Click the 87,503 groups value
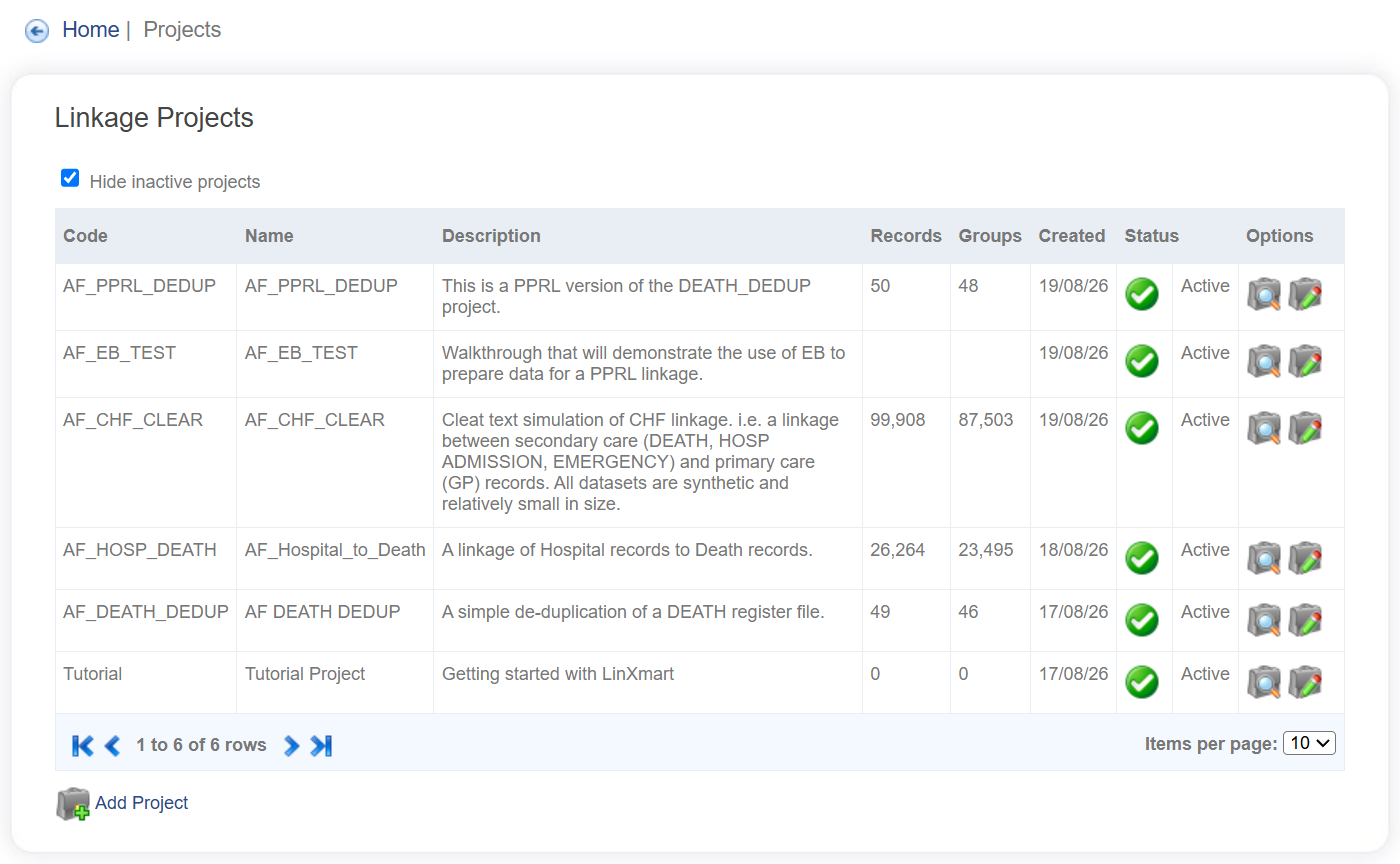The height and width of the screenshot is (864, 1400). click(x=986, y=420)
